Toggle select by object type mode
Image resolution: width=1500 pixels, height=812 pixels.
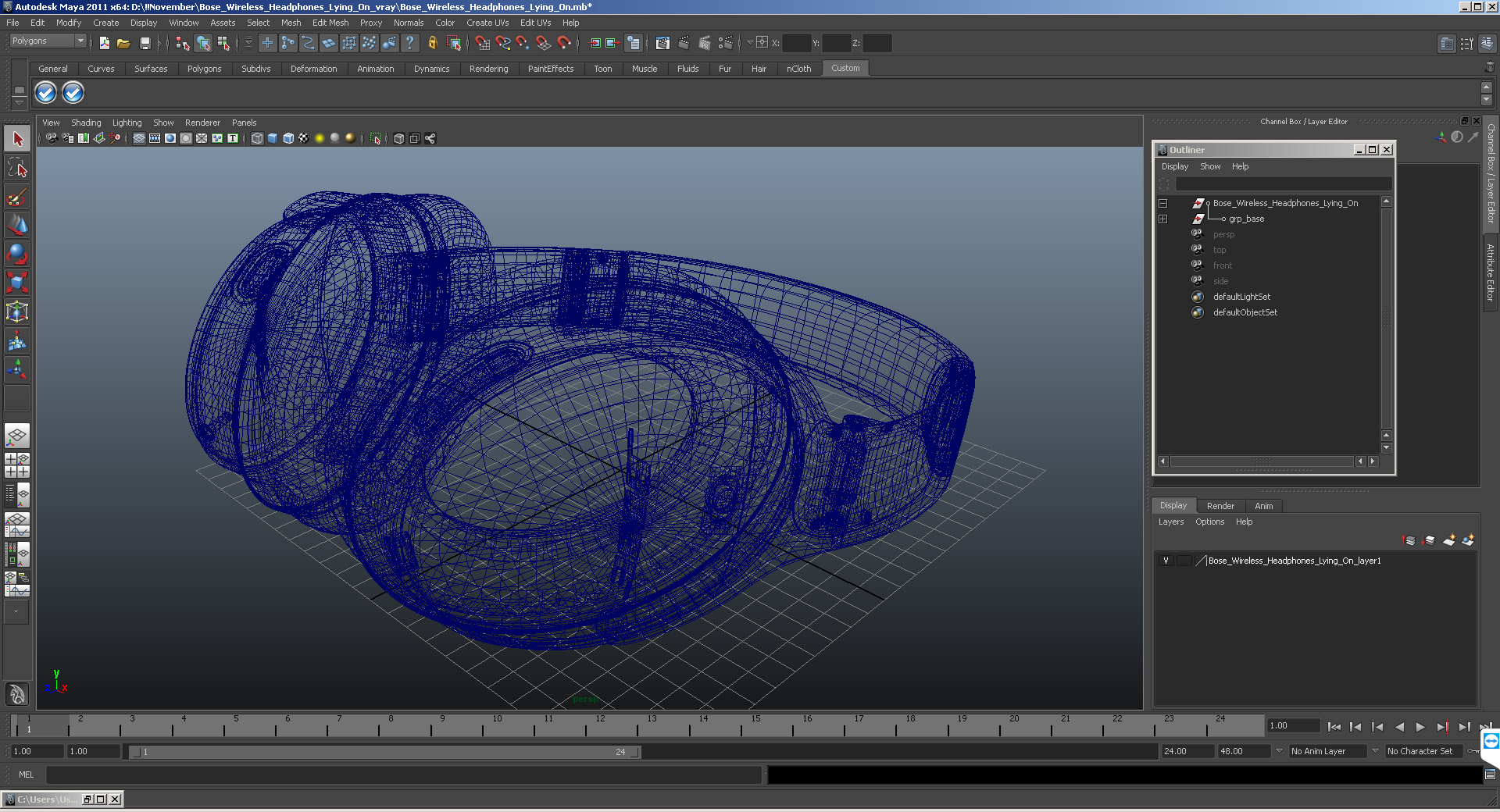tap(203, 43)
